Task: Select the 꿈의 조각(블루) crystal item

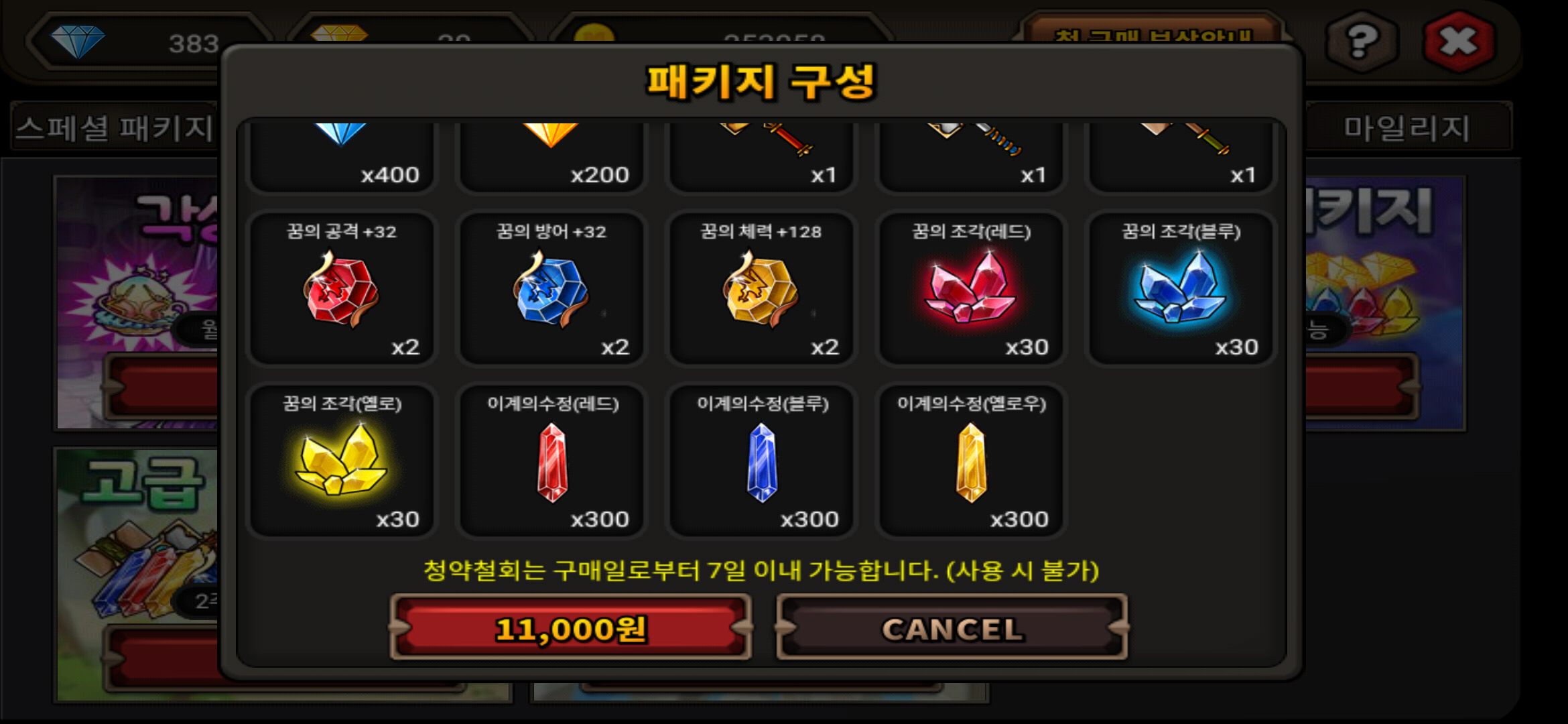Action: [x=1181, y=288]
